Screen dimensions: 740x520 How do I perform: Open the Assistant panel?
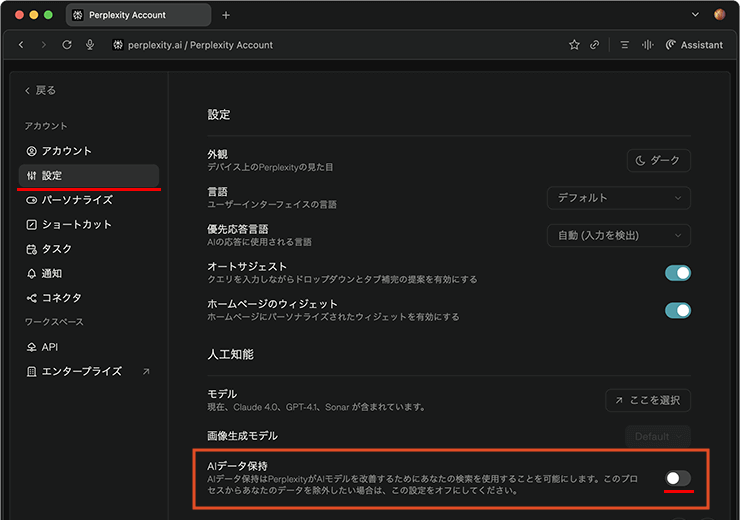694,45
